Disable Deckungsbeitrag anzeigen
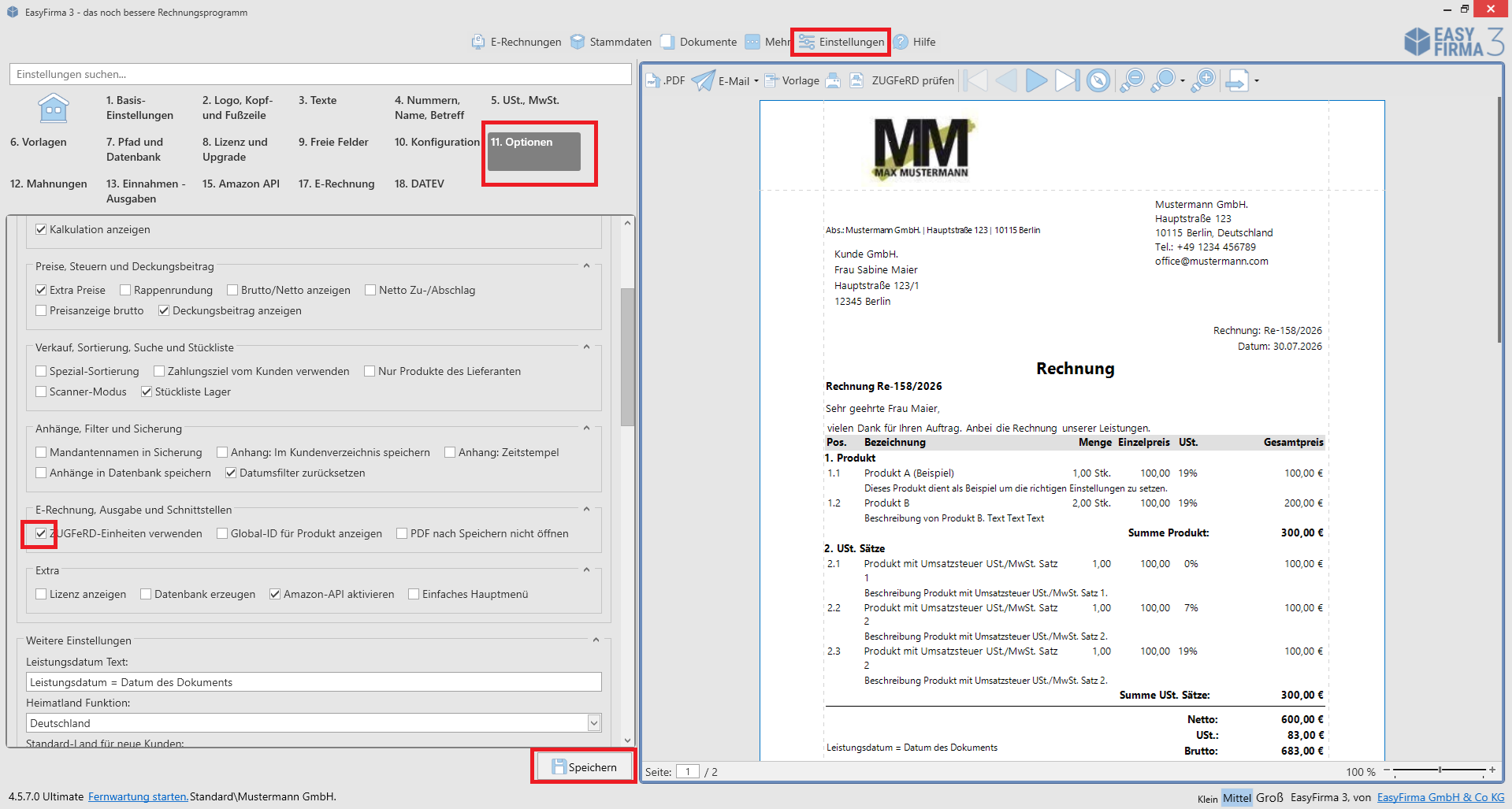 pos(164,310)
